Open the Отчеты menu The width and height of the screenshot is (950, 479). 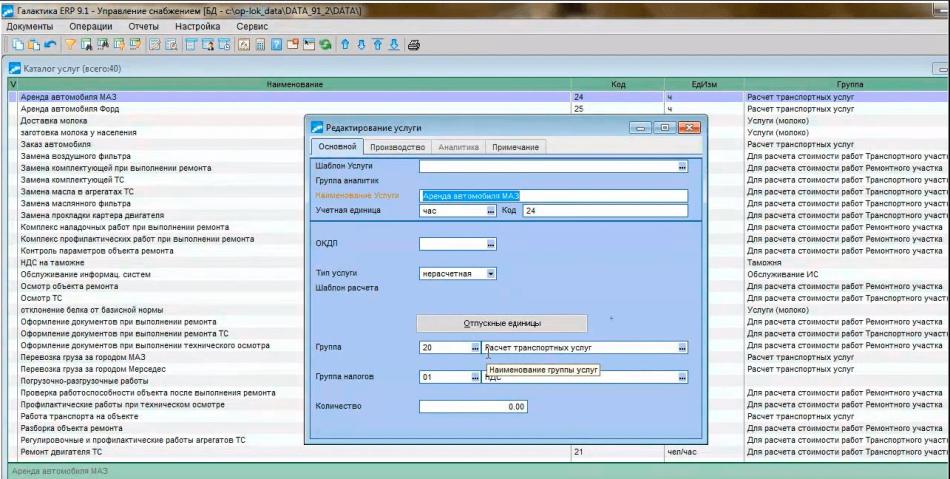(x=143, y=26)
